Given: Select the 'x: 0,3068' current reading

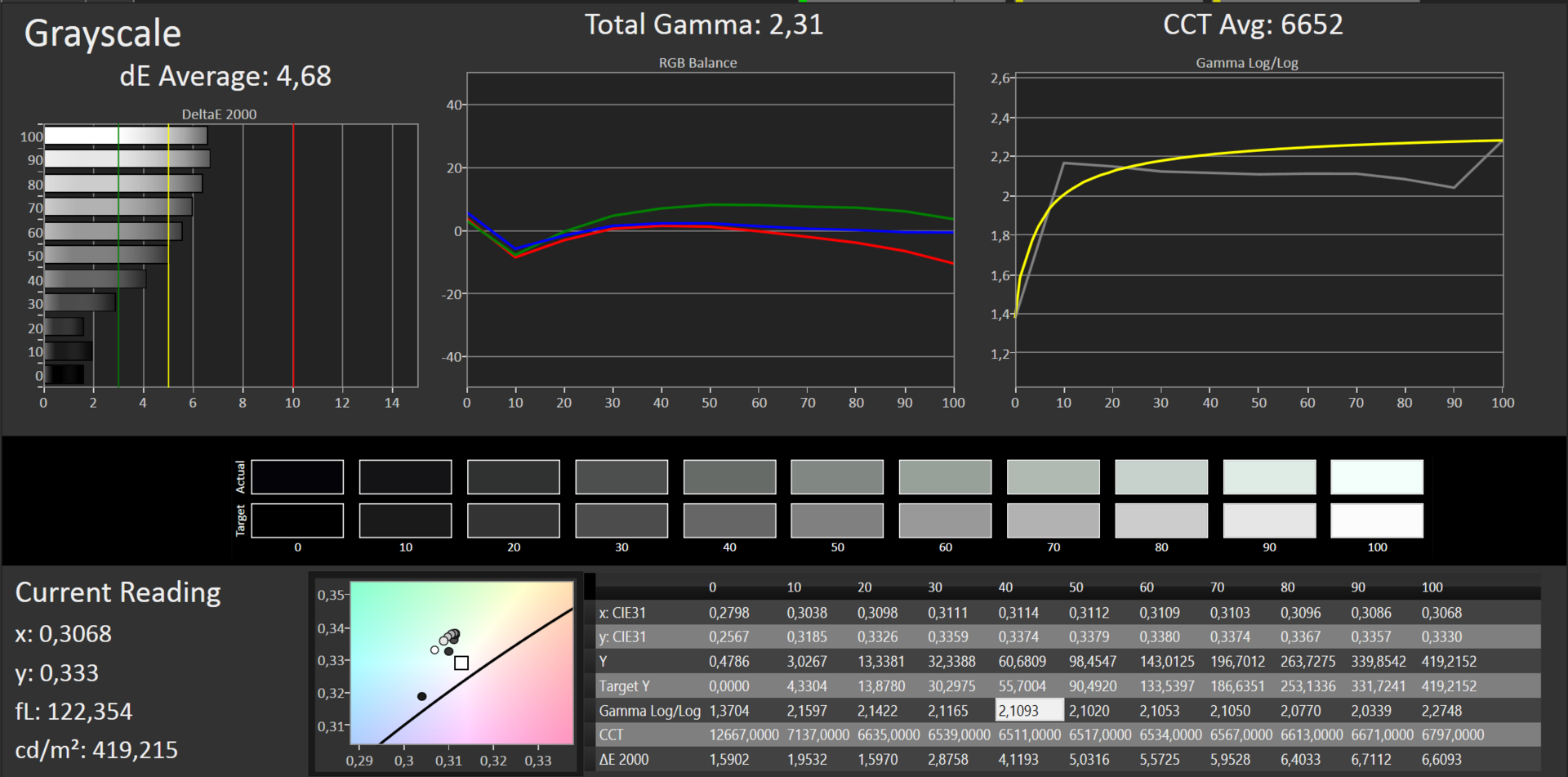Looking at the screenshot, I should tap(64, 633).
